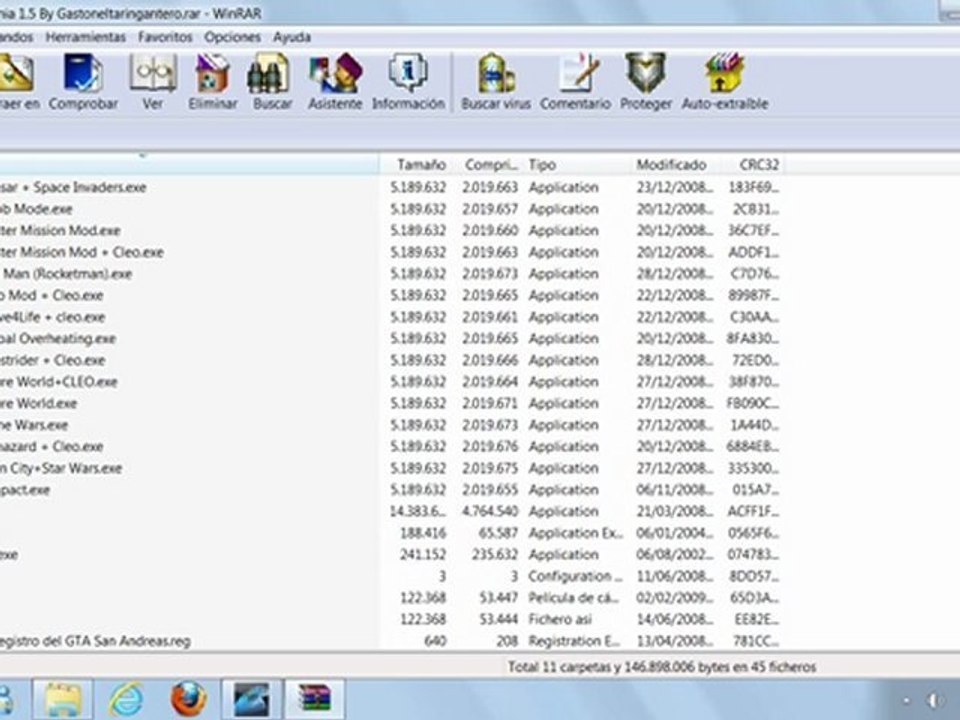Click status bar total bytes text
960x720 pixels.
pos(662,667)
